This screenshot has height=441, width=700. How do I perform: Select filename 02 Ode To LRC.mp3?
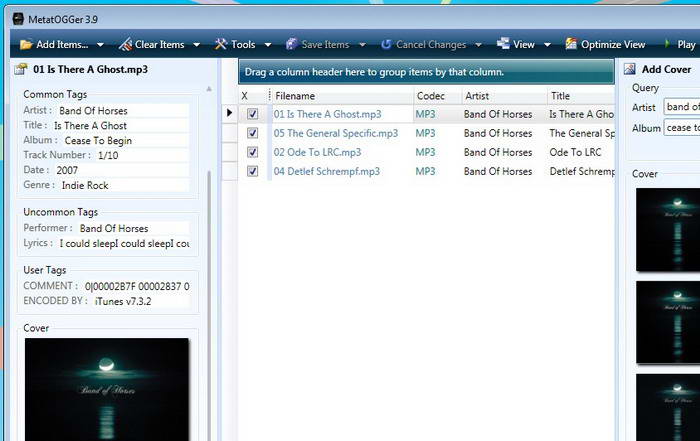[x=317, y=153]
